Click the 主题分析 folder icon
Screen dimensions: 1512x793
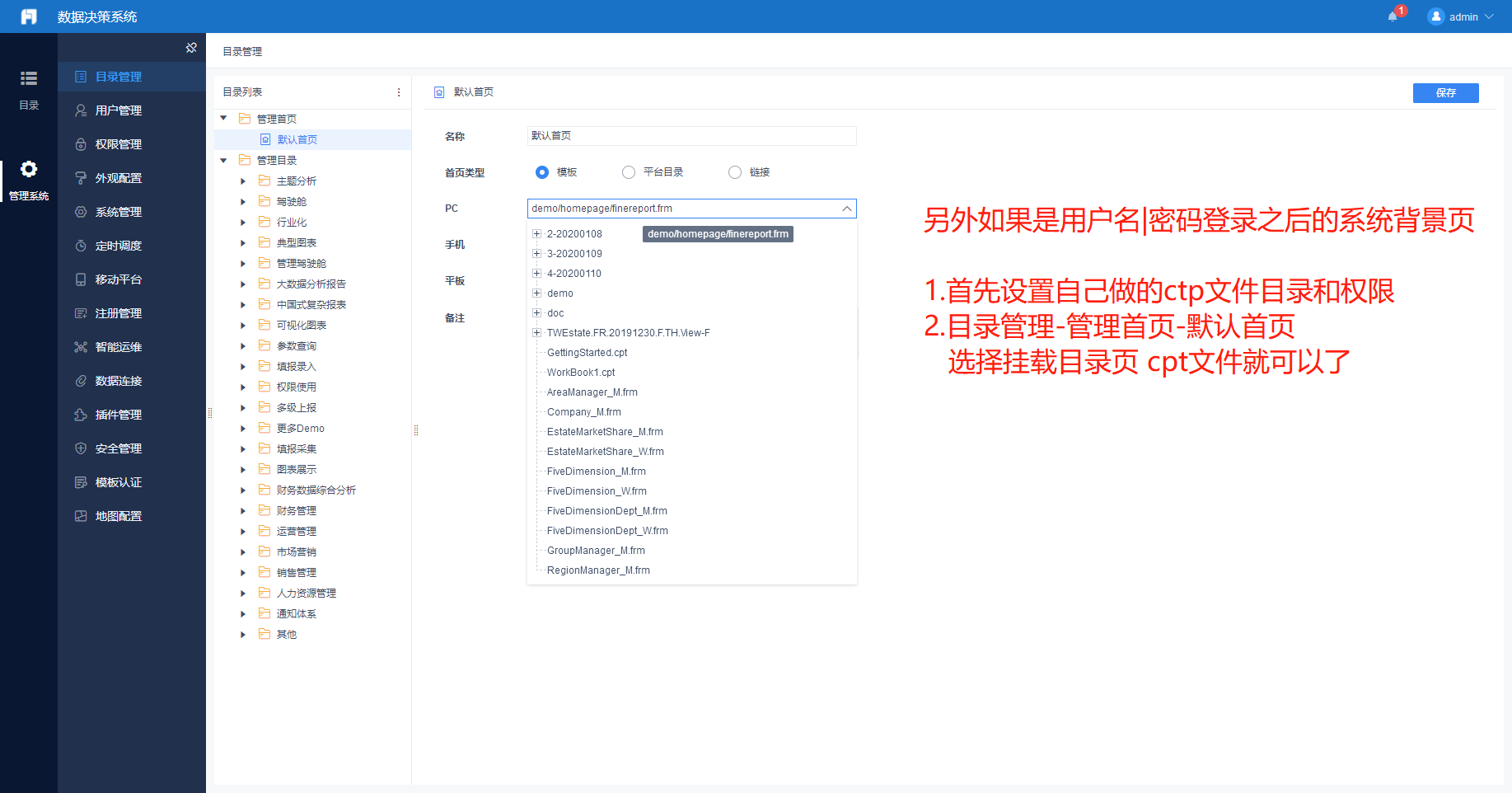point(264,181)
